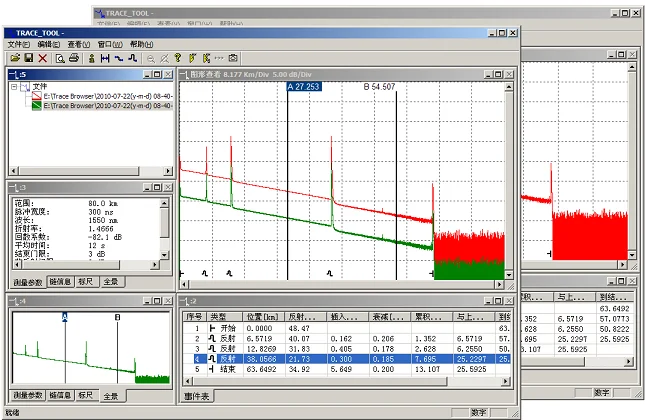This screenshot has height=420, width=645.
Task: Click marker A label 27.253 on graph
Action: [x=304, y=87]
